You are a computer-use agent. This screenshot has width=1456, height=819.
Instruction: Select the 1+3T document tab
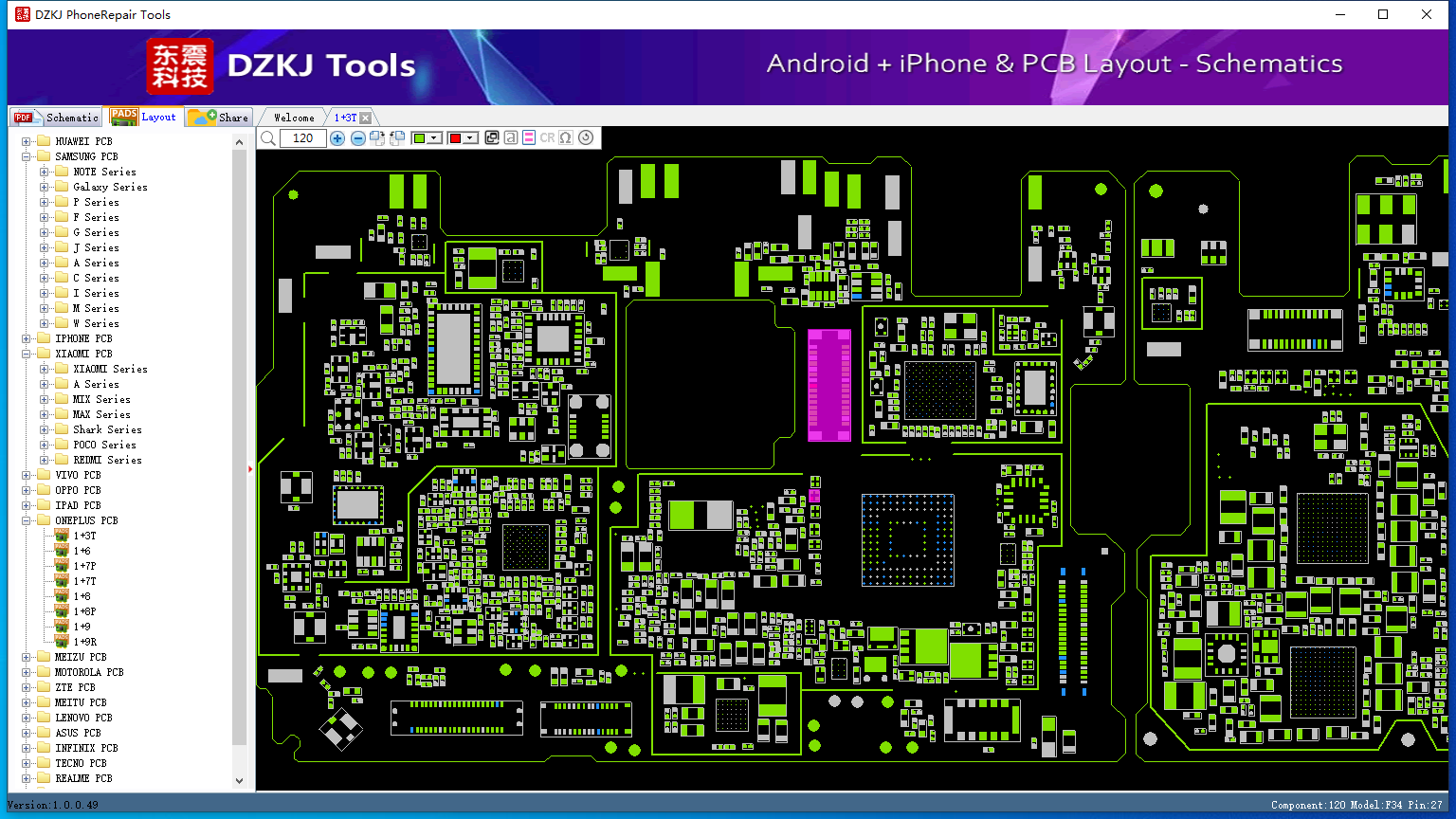click(x=345, y=118)
